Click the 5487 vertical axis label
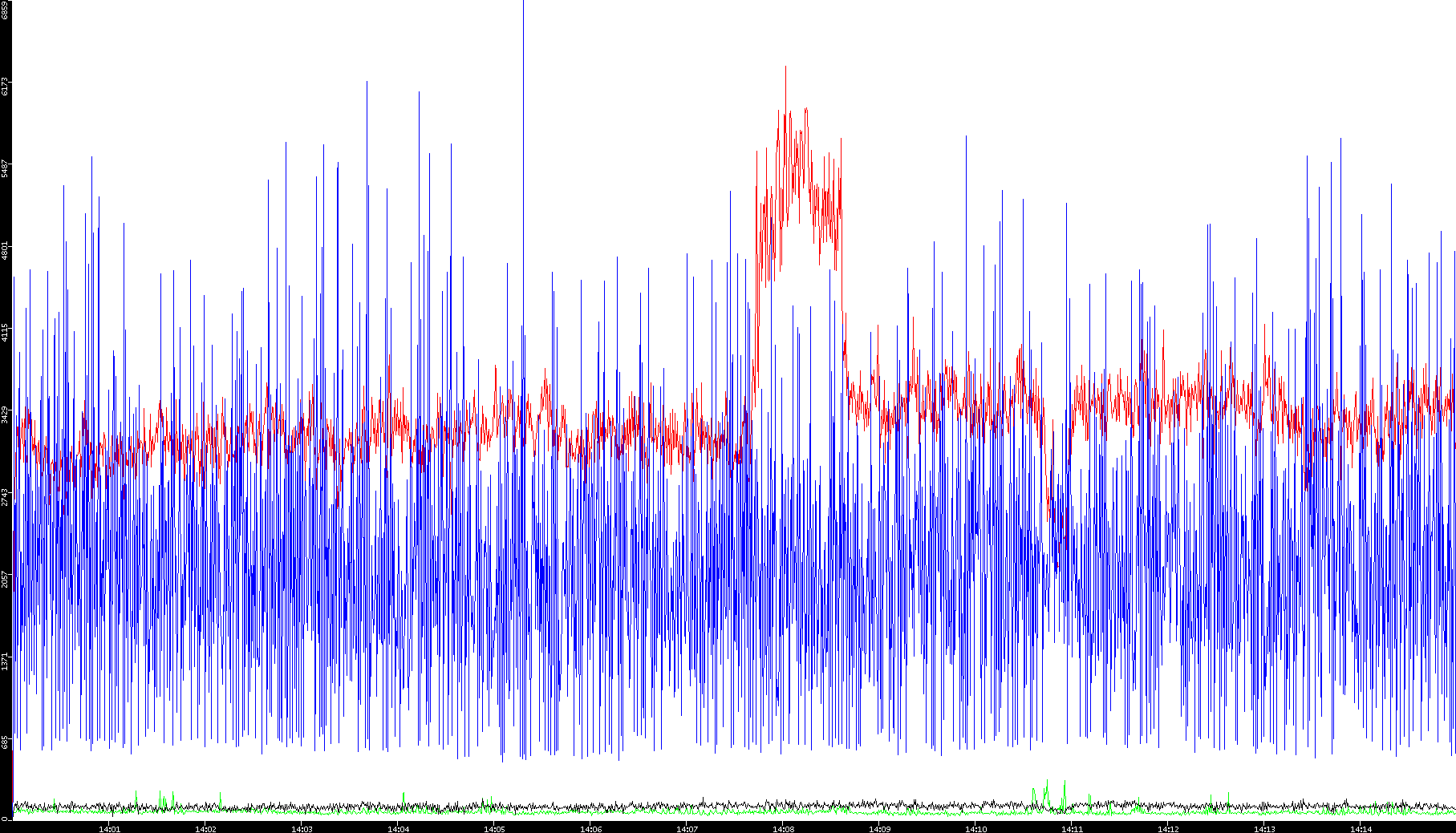Screen dimensions: 1456x833 [x=5, y=168]
